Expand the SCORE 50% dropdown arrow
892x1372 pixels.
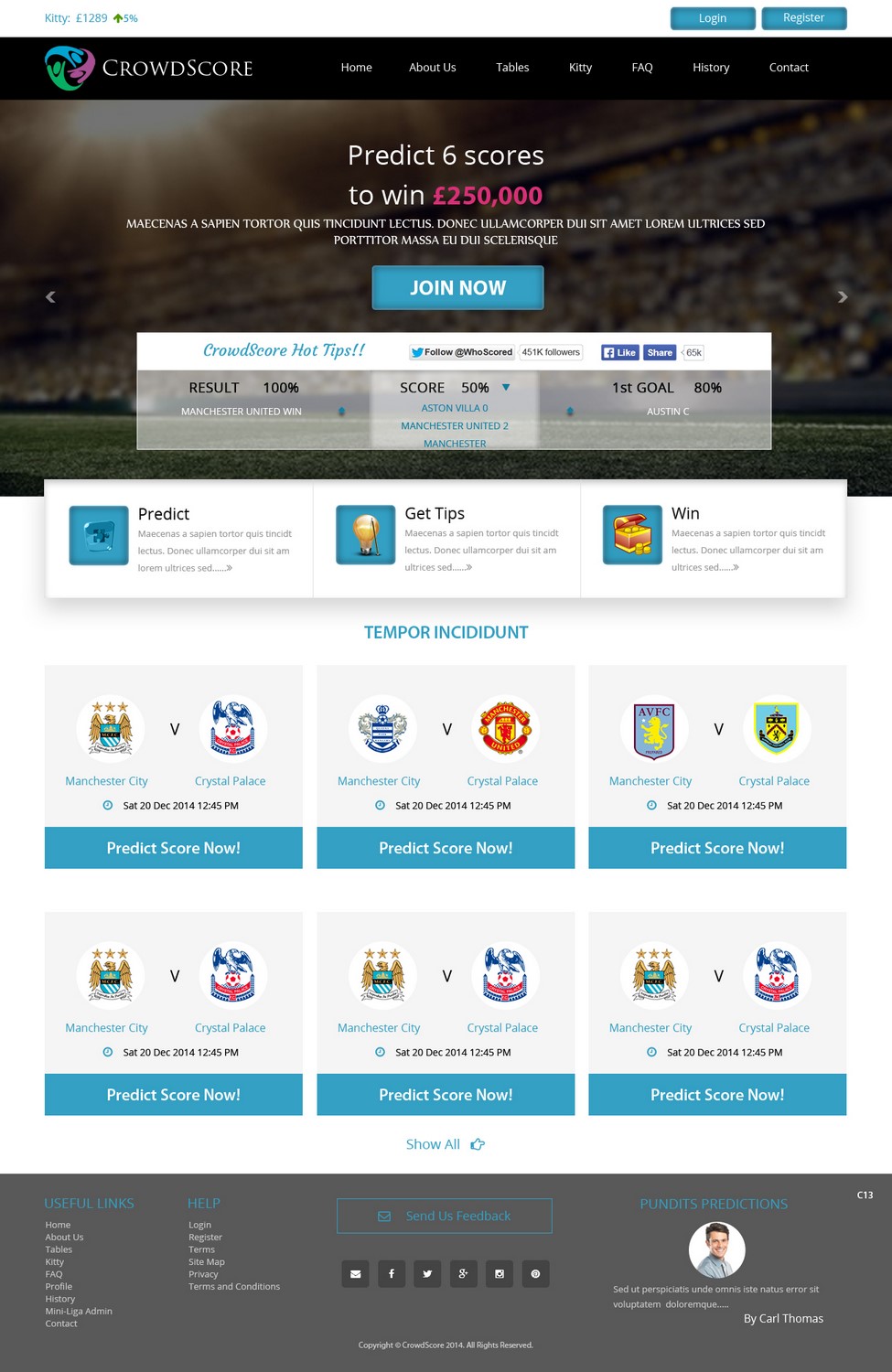[x=506, y=387]
